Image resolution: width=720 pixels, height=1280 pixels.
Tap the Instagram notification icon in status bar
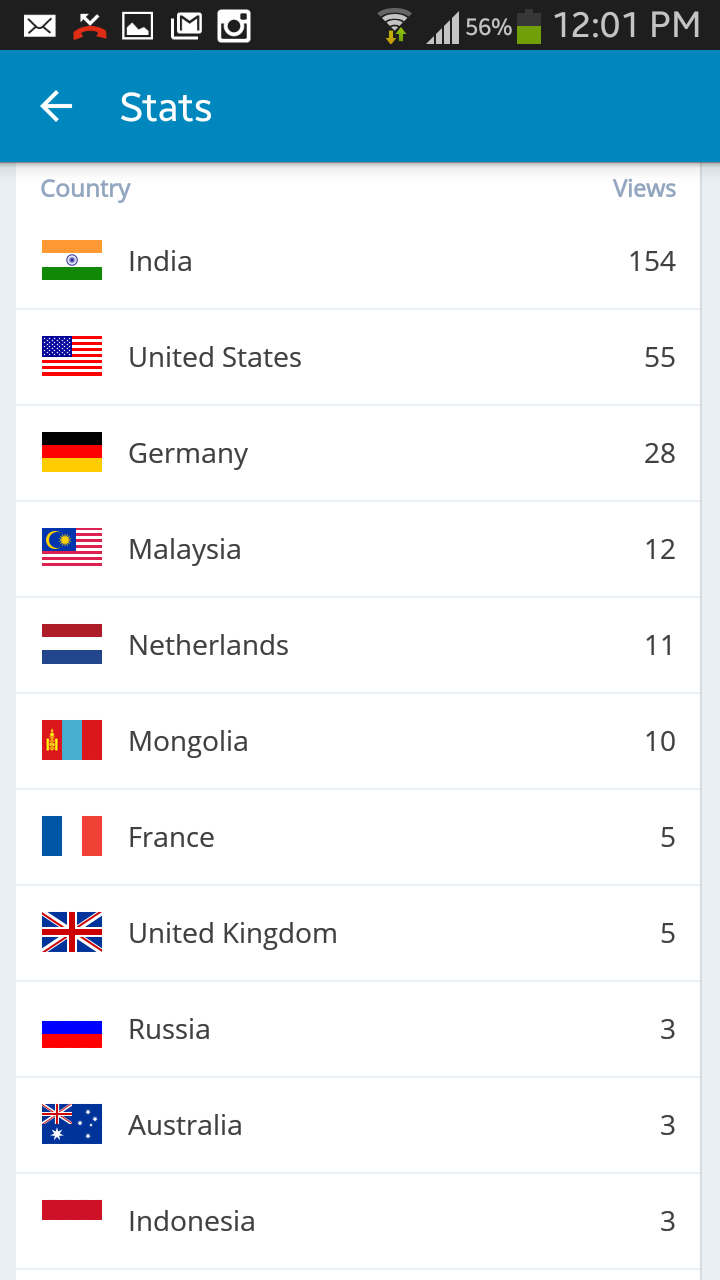point(234,26)
